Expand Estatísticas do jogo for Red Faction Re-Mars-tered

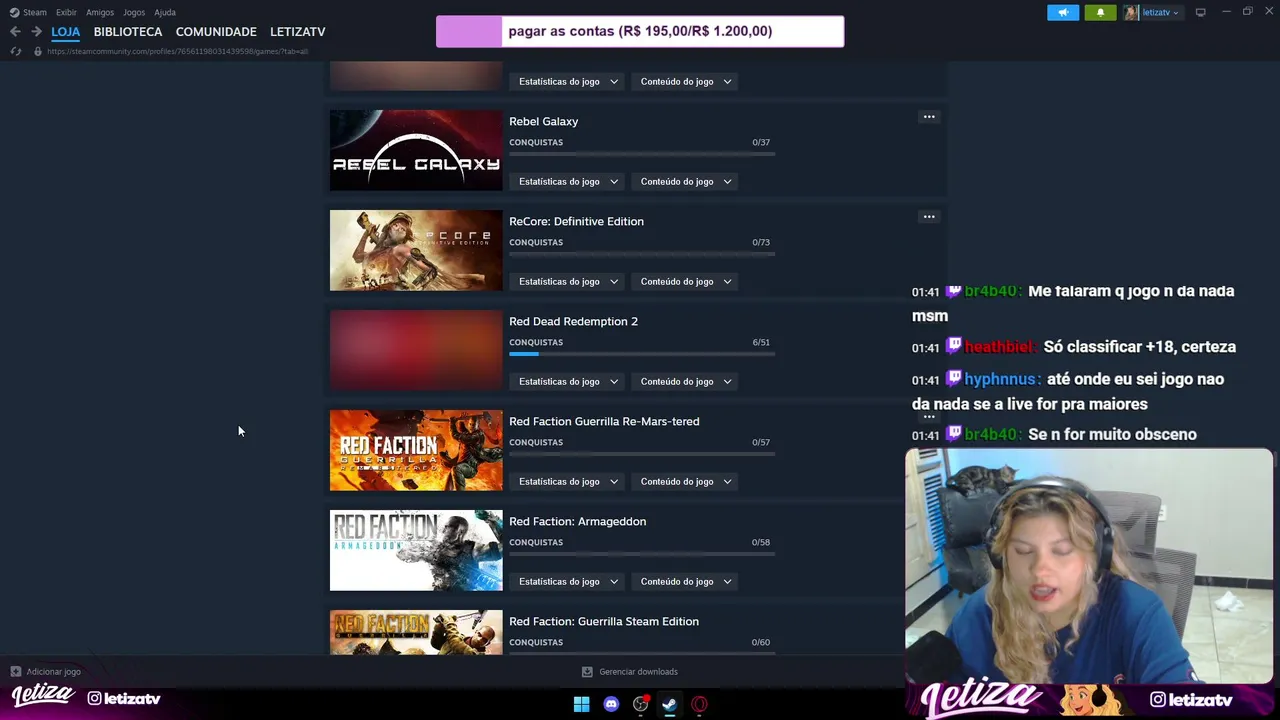coord(568,482)
